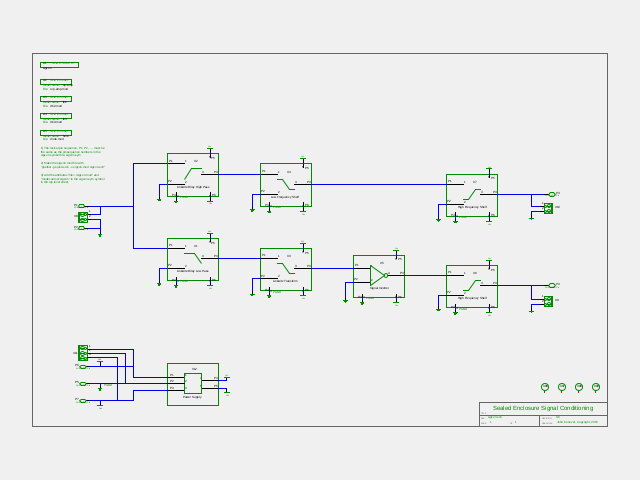Click the green notes paragraph text
This screenshot has width=640, height=480.
click(73, 165)
